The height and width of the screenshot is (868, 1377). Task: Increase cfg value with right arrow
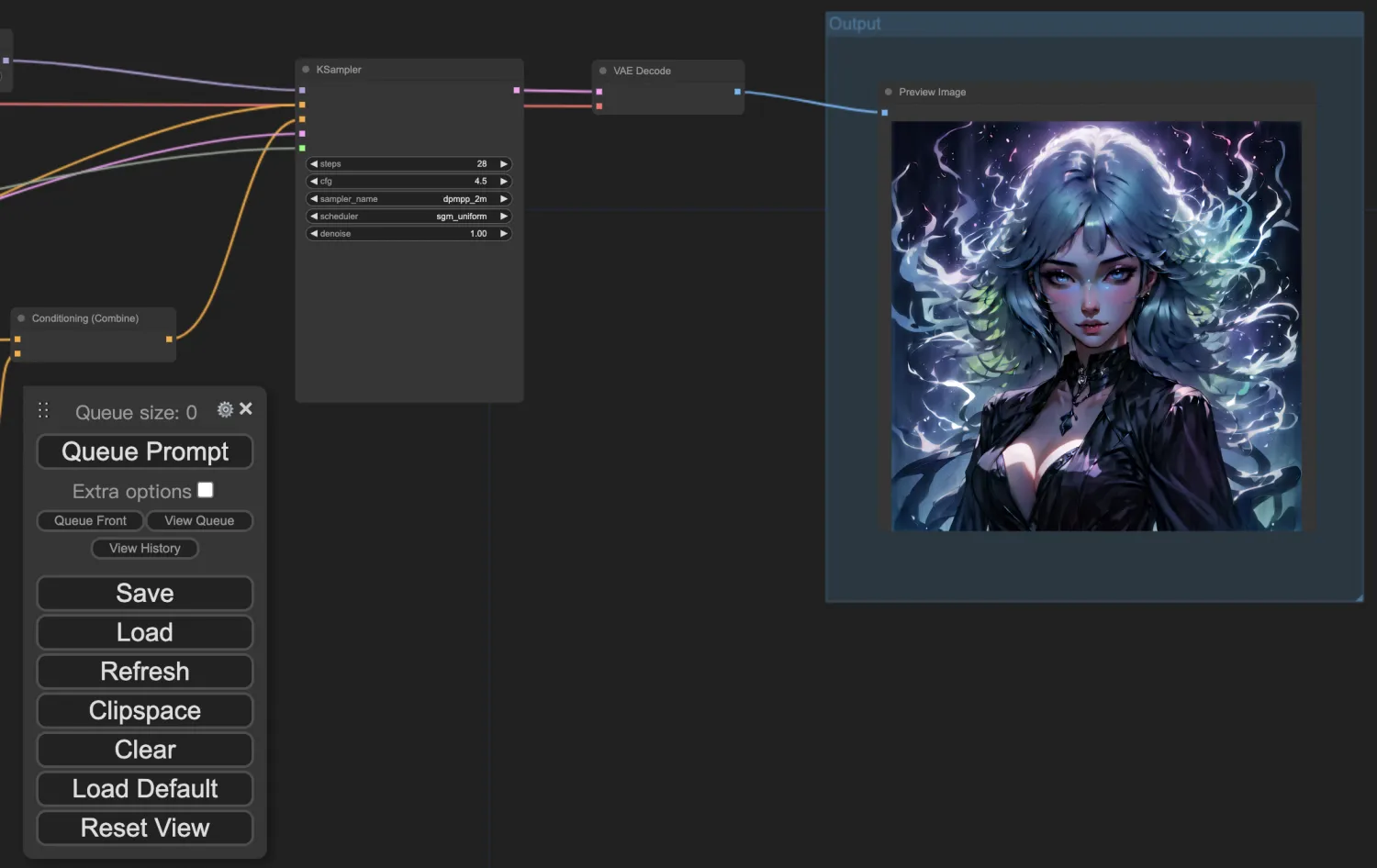(x=503, y=182)
